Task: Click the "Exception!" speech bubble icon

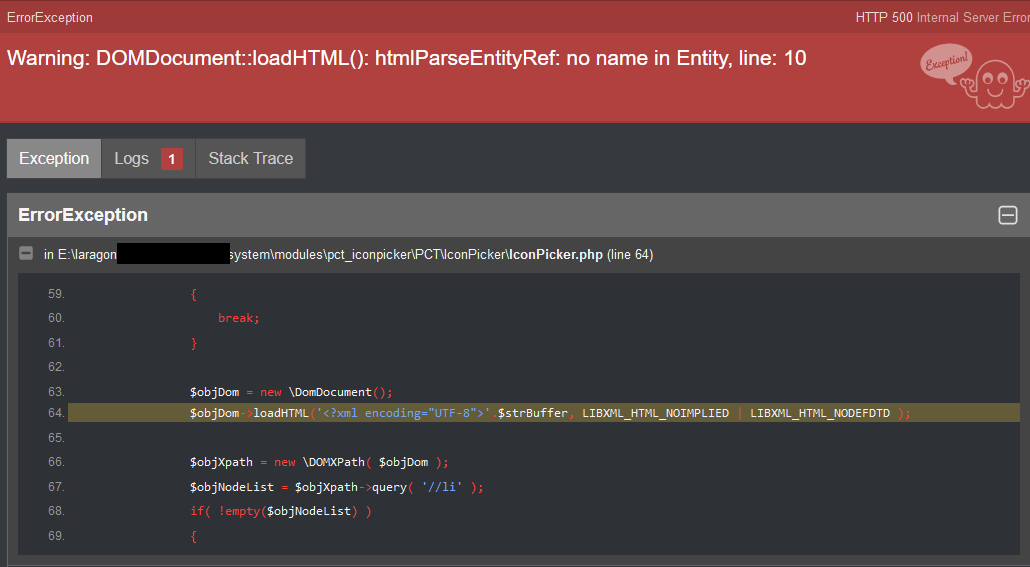Action: (x=945, y=62)
